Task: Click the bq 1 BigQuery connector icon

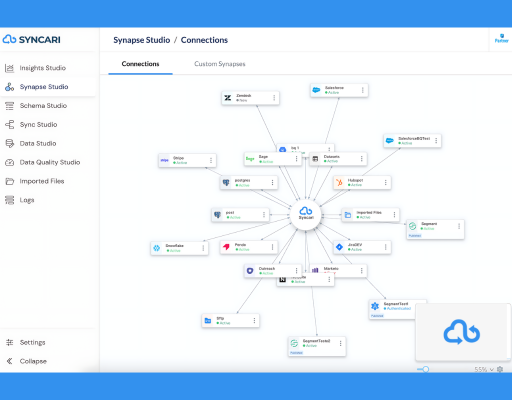Action: [283, 149]
